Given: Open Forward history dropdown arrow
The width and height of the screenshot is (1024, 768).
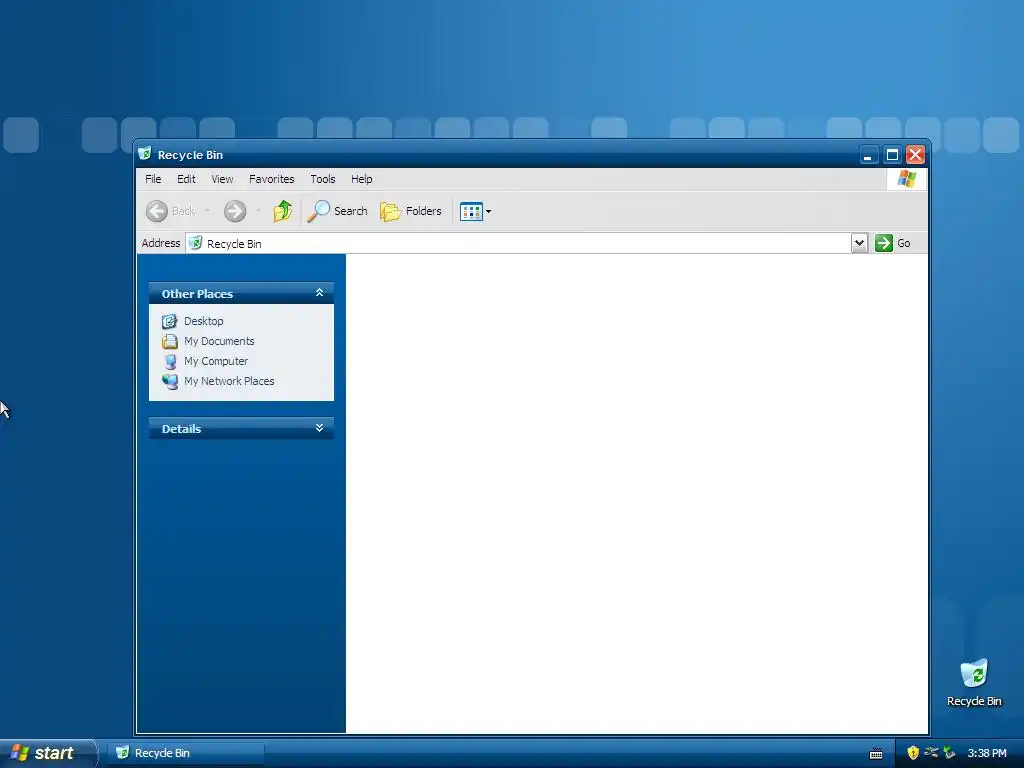Looking at the screenshot, I should tap(259, 211).
